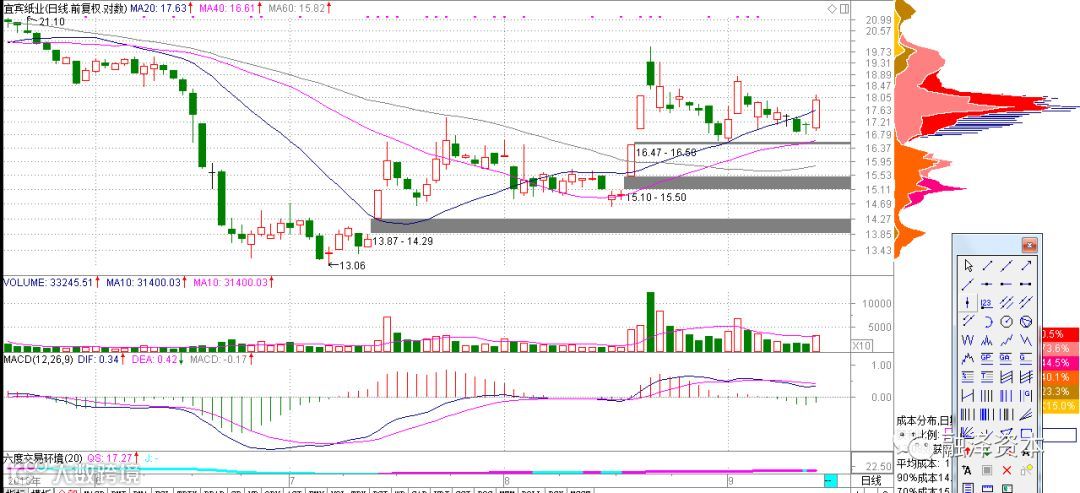This screenshot has width=1080, height=493.
Task: Click the cyan square button beside 日线
Action: pos(831,481)
